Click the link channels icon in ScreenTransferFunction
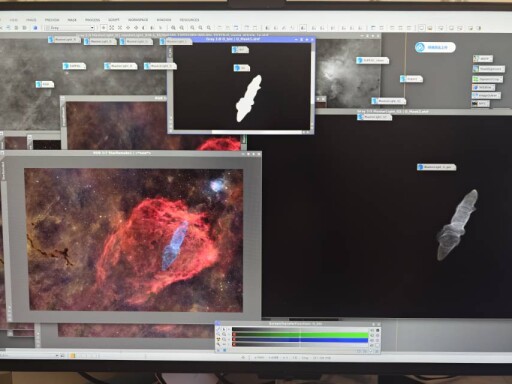 click(218, 329)
